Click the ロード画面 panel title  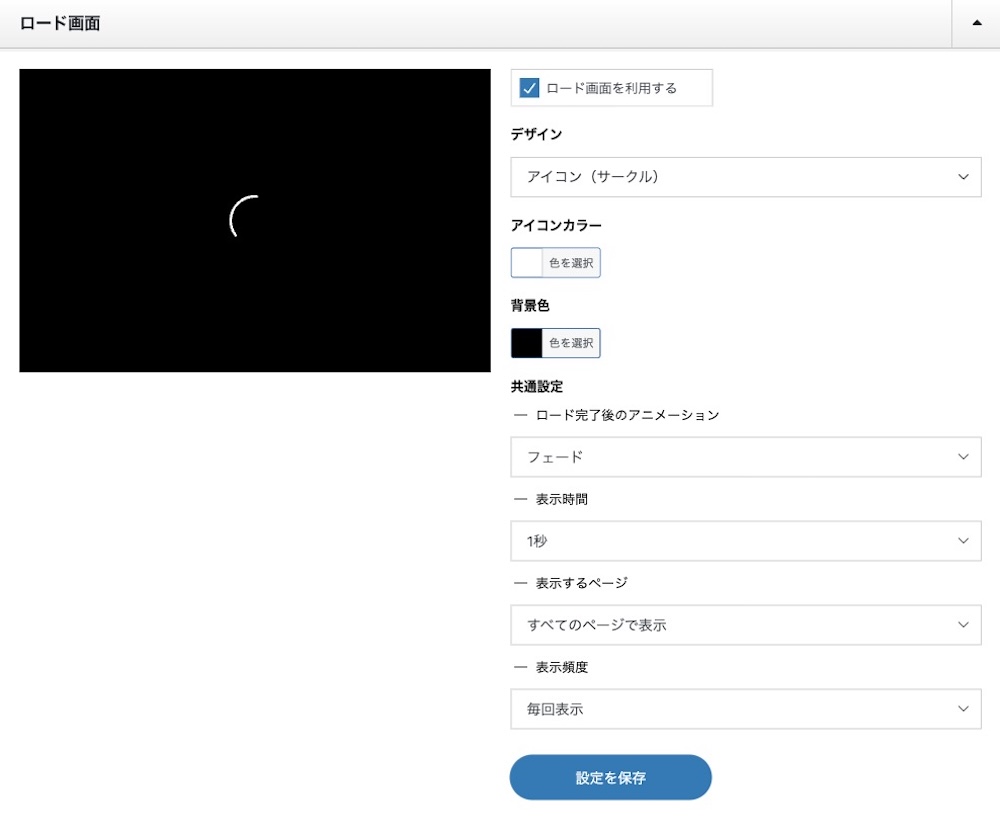(x=60, y=24)
